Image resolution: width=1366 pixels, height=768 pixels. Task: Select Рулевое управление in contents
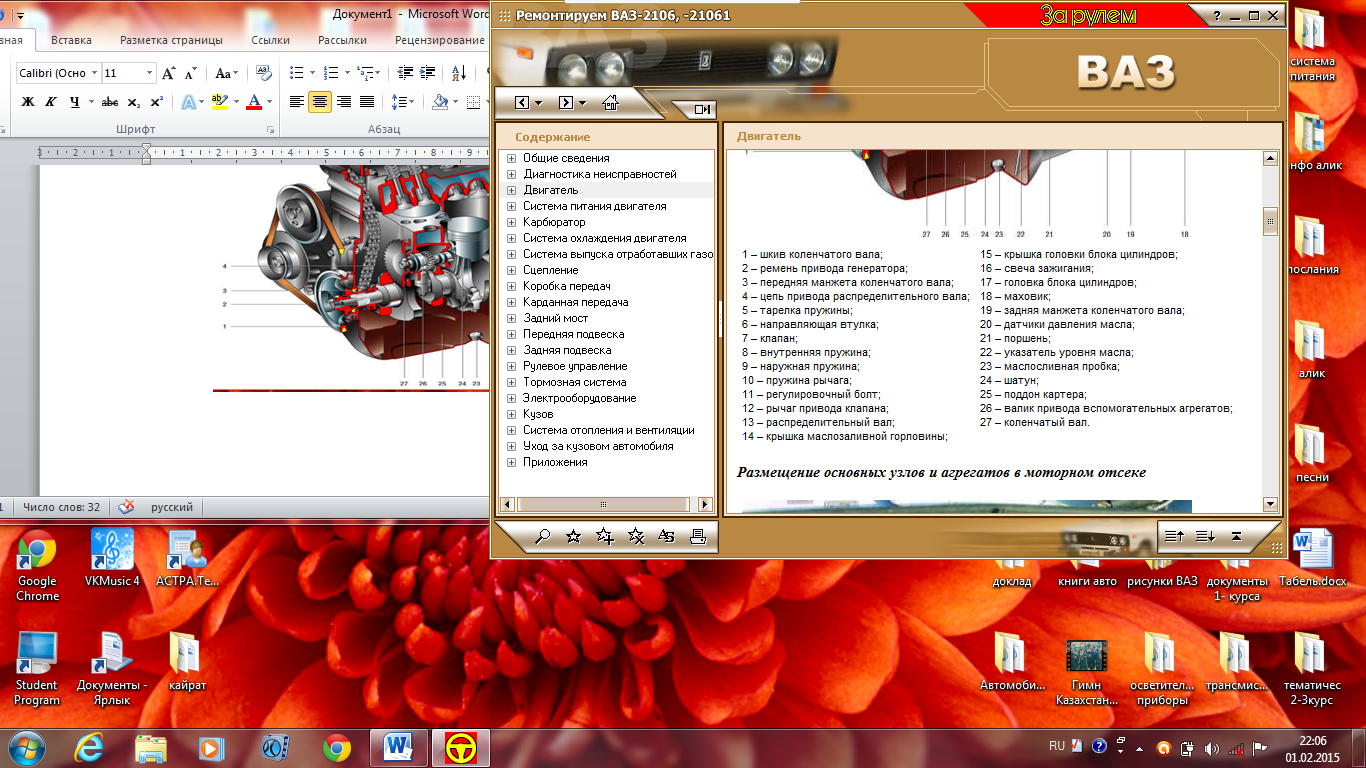[x=575, y=366]
